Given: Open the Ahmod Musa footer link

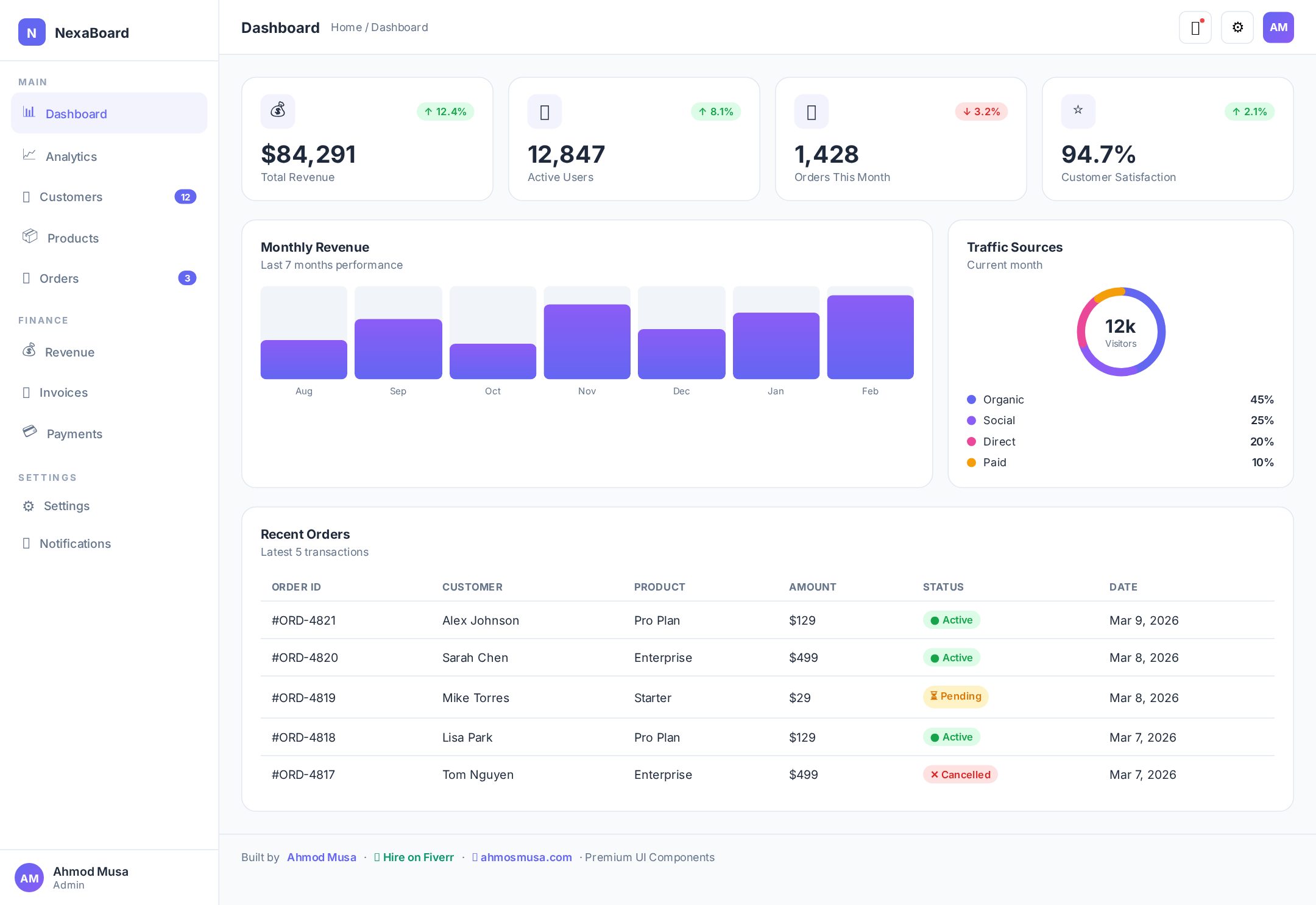Looking at the screenshot, I should point(322,857).
